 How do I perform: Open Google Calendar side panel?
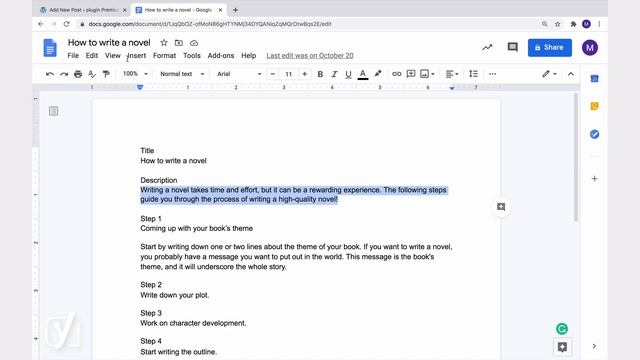[x=594, y=78]
